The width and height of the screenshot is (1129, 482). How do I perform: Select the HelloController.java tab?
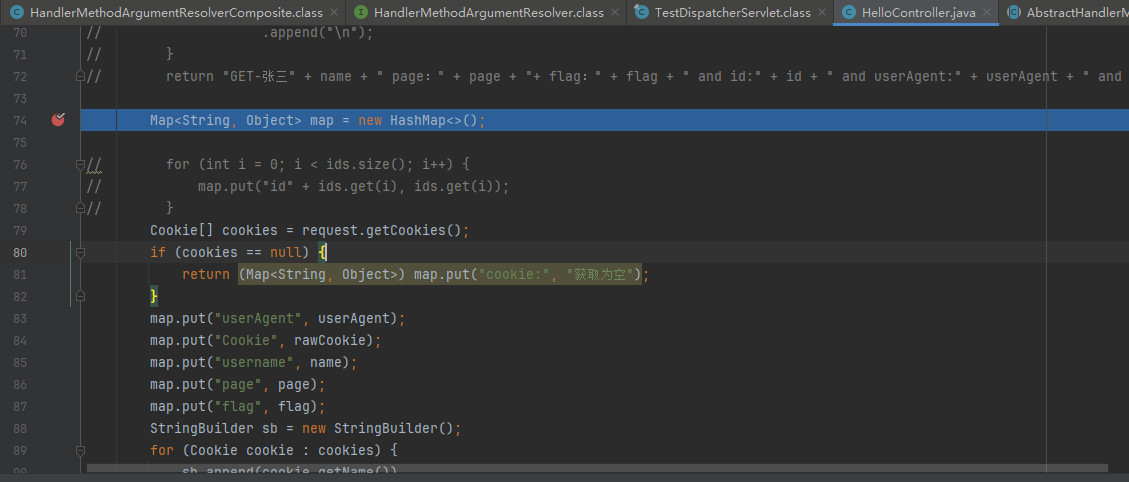919,12
